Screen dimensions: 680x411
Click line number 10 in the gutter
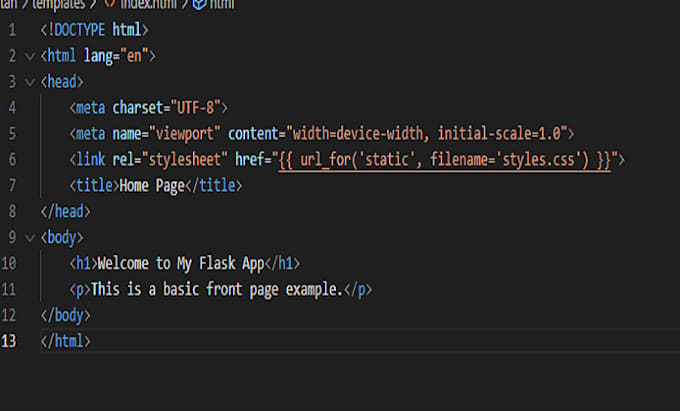click(9, 264)
